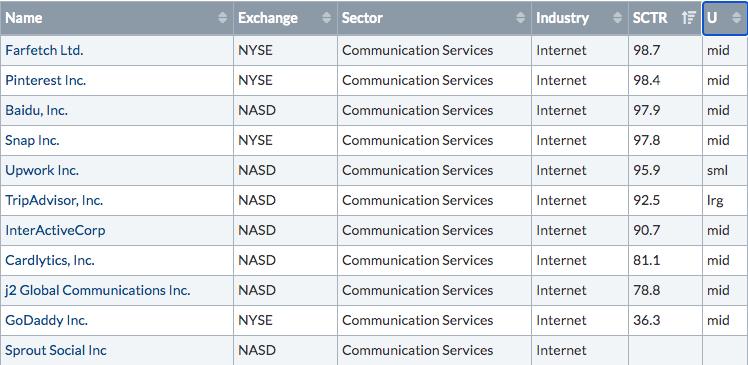Click the sort arrows in U column
Screen dimensions: 748x365
(x=737, y=18)
